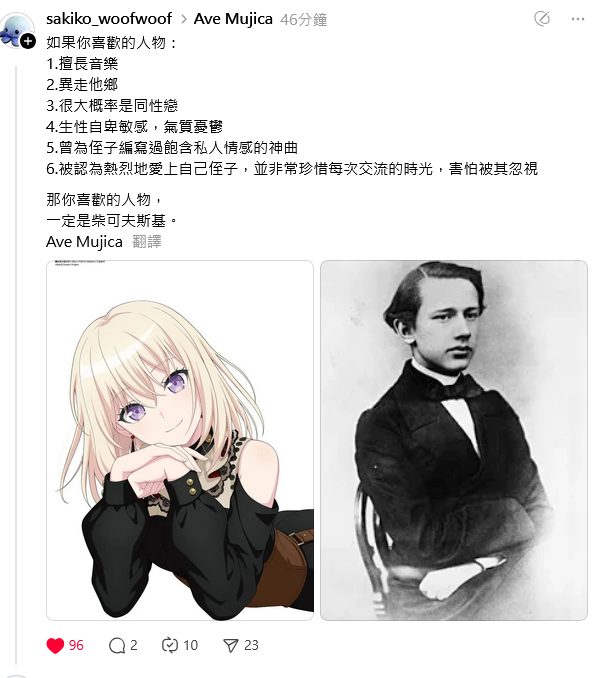
Task: Open the black-and-white portrait photo
Action: [x=454, y=440]
